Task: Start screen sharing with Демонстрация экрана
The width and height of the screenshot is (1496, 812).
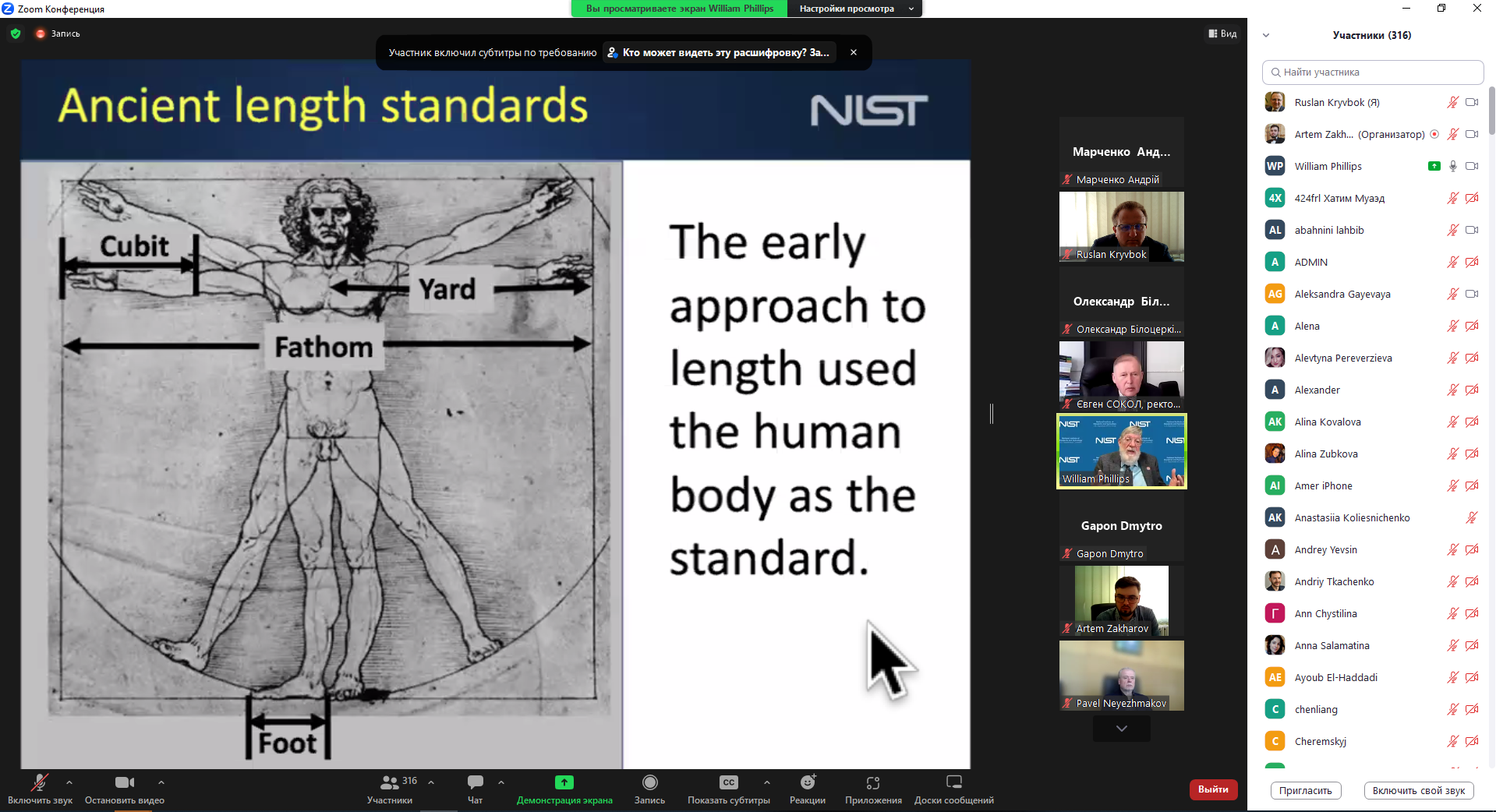Action: (x=564, y=789)
